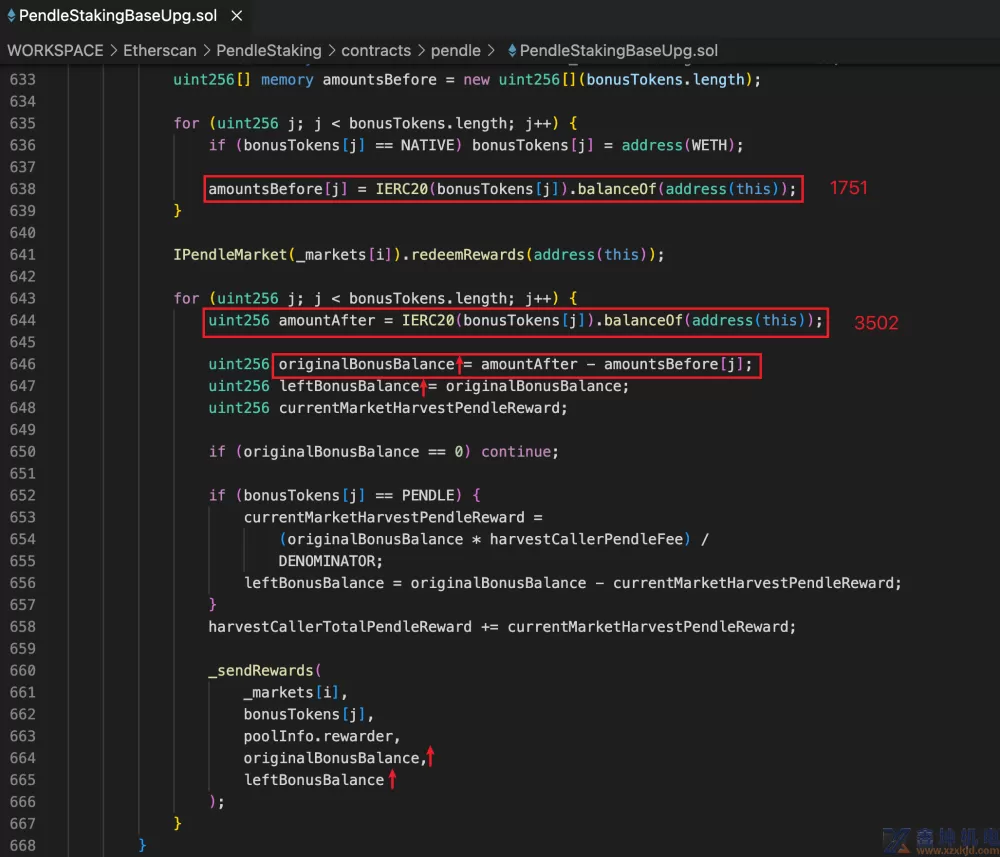Click line number 660 in gutter
1000x857 pixels.
(22, 670)
